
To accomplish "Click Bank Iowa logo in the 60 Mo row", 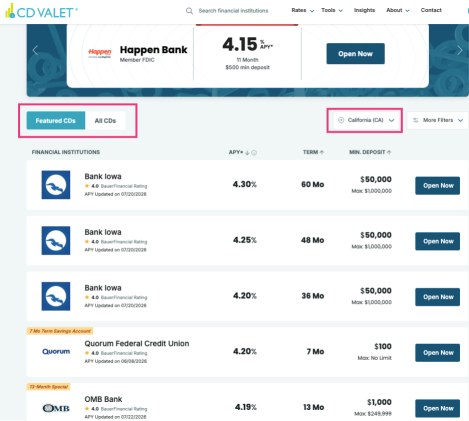I will pos(56,185).
